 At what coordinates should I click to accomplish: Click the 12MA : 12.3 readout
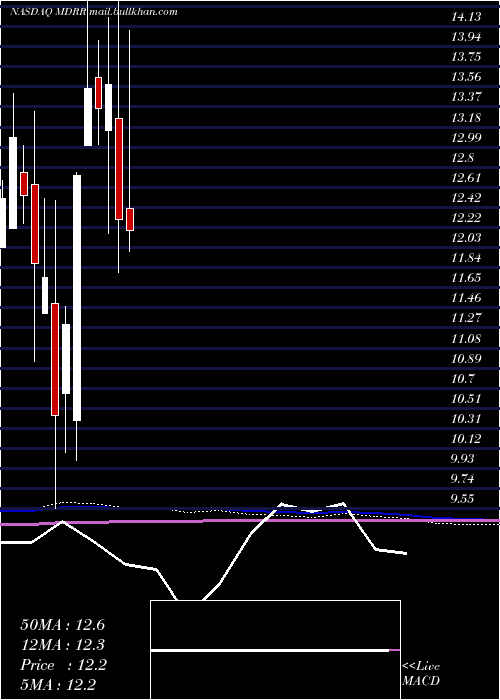point(62,645)
